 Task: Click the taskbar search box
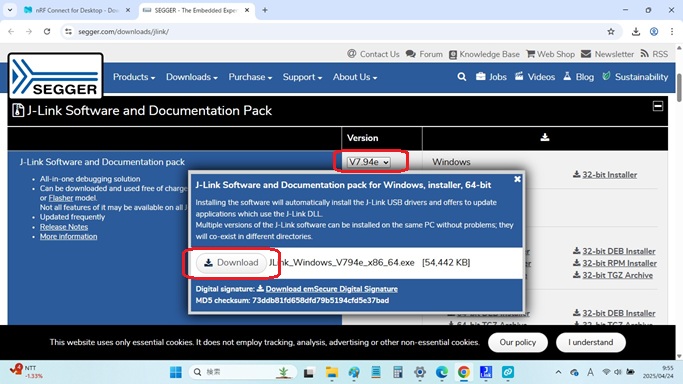(243, 372)
